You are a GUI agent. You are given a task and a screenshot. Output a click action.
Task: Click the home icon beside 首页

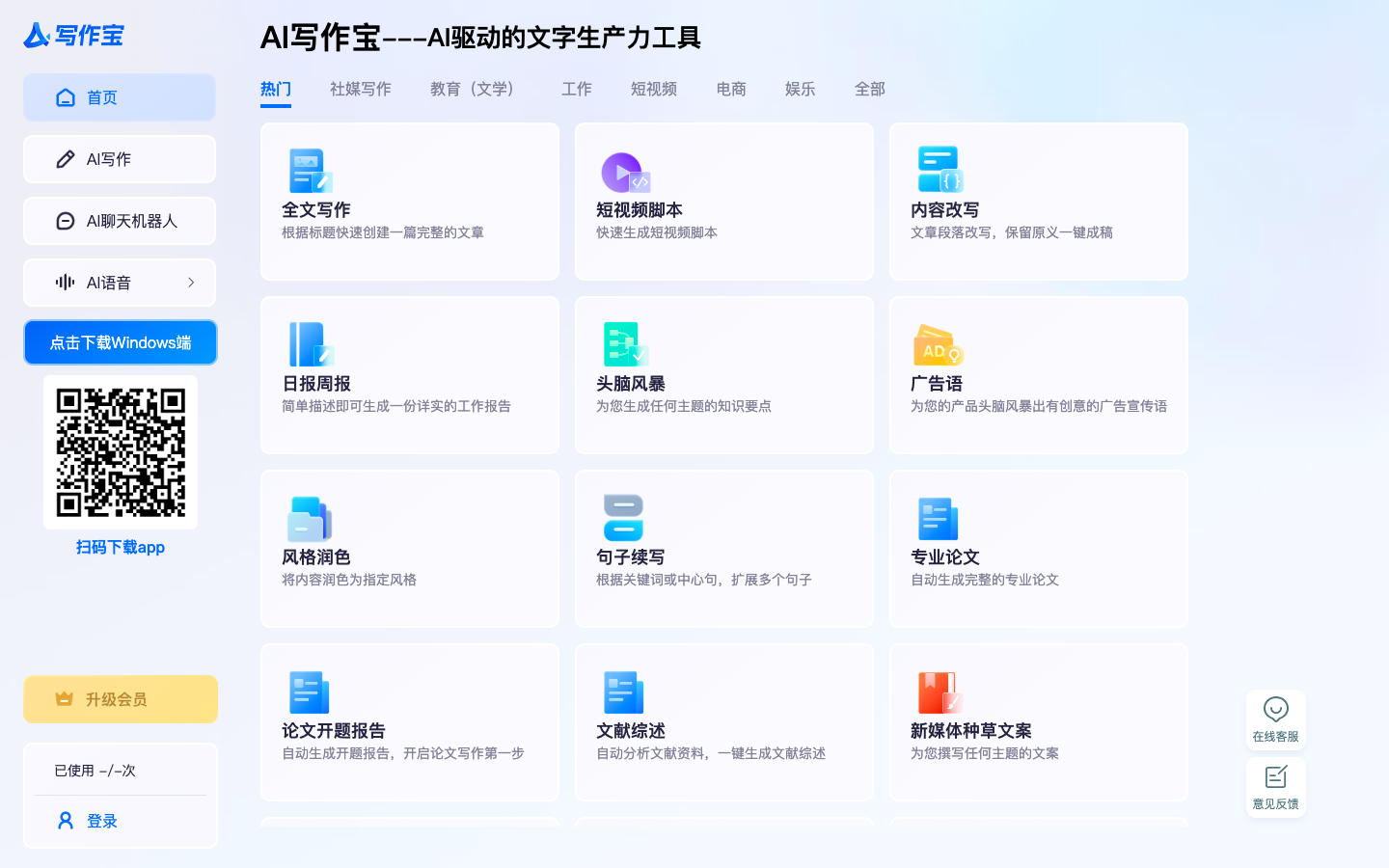click(x=66, y=97)
